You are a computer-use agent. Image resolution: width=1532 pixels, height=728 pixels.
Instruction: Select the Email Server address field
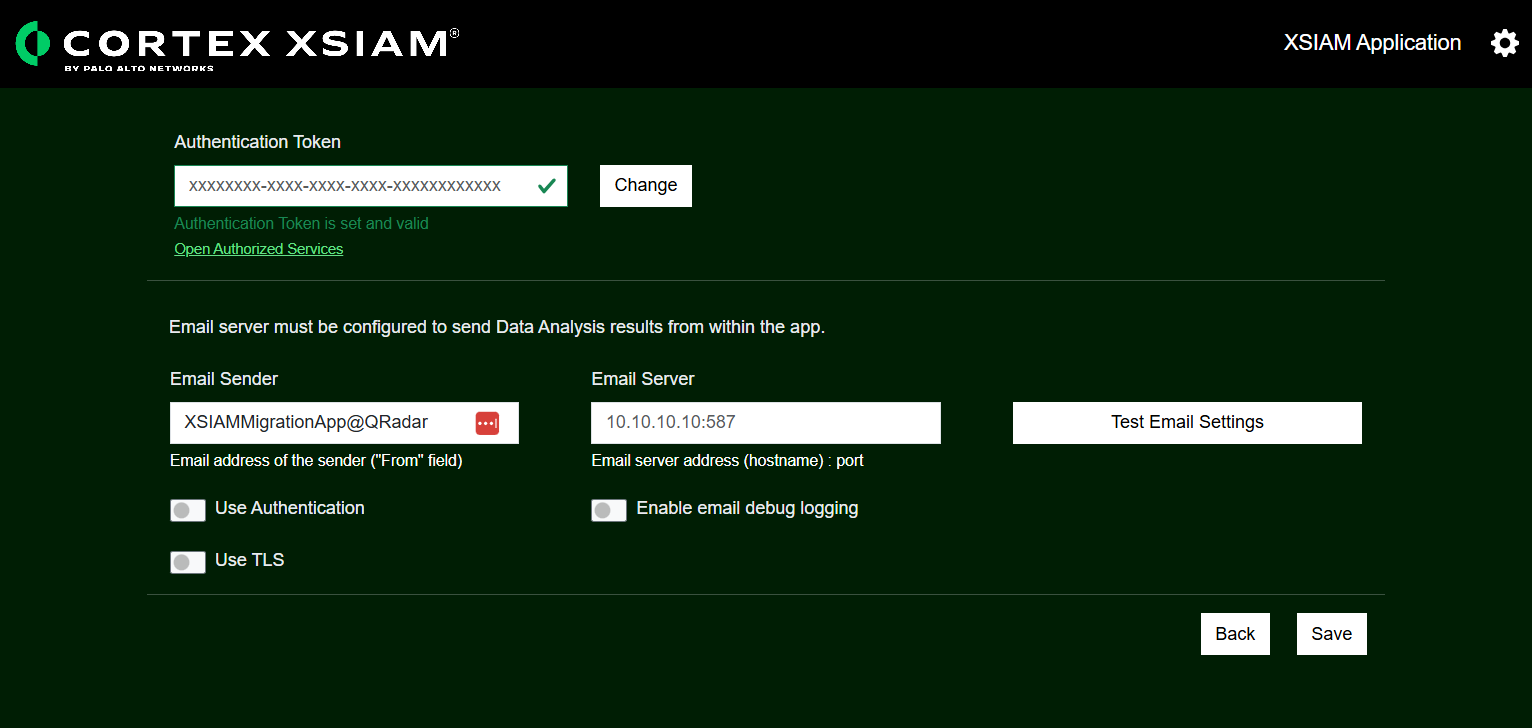tap(766, 423)
